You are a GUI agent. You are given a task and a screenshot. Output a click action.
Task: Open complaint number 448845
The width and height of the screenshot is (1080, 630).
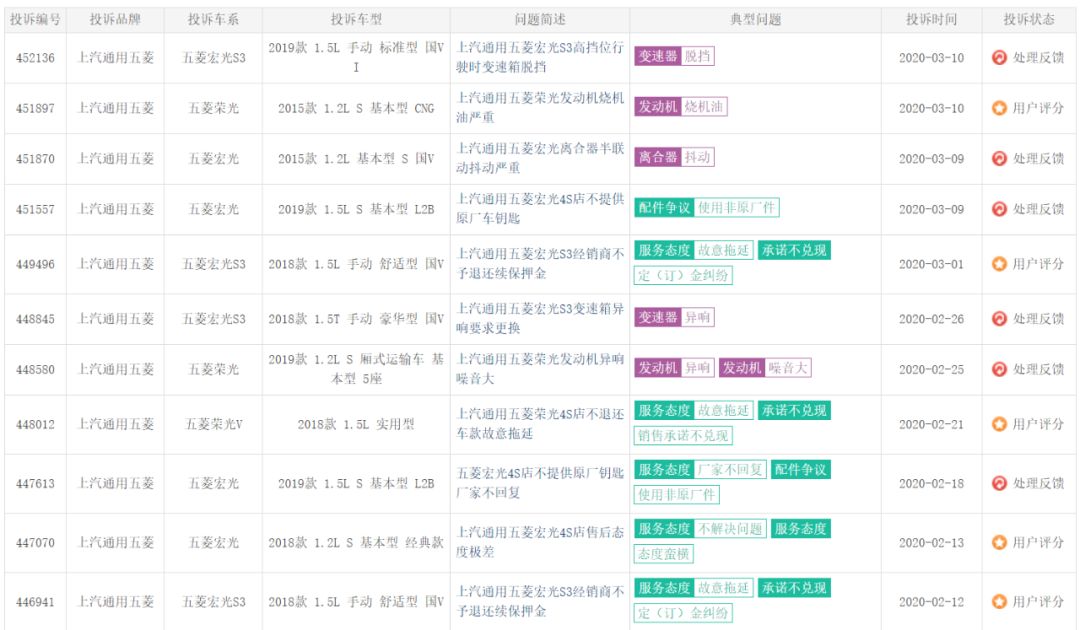pyautogui.click(x=35, y=319)
